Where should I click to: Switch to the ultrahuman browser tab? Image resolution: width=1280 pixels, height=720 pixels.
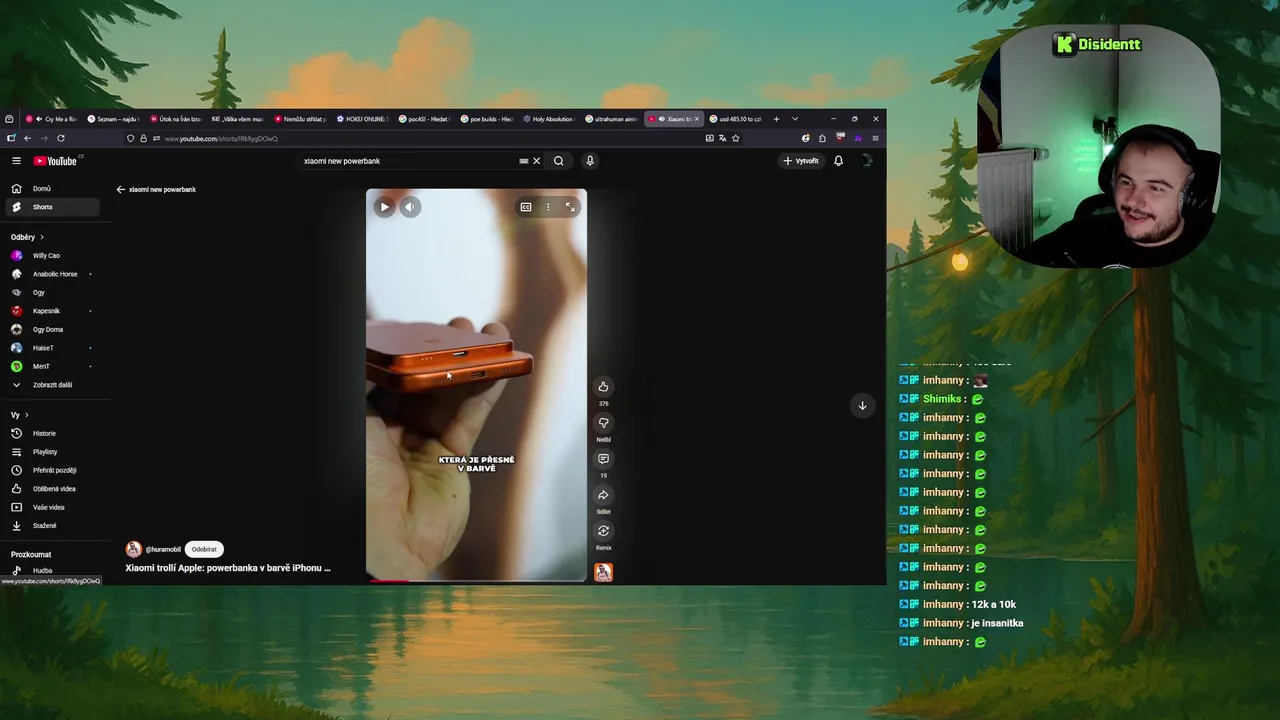pyautogui.click(x=611, y=119)
